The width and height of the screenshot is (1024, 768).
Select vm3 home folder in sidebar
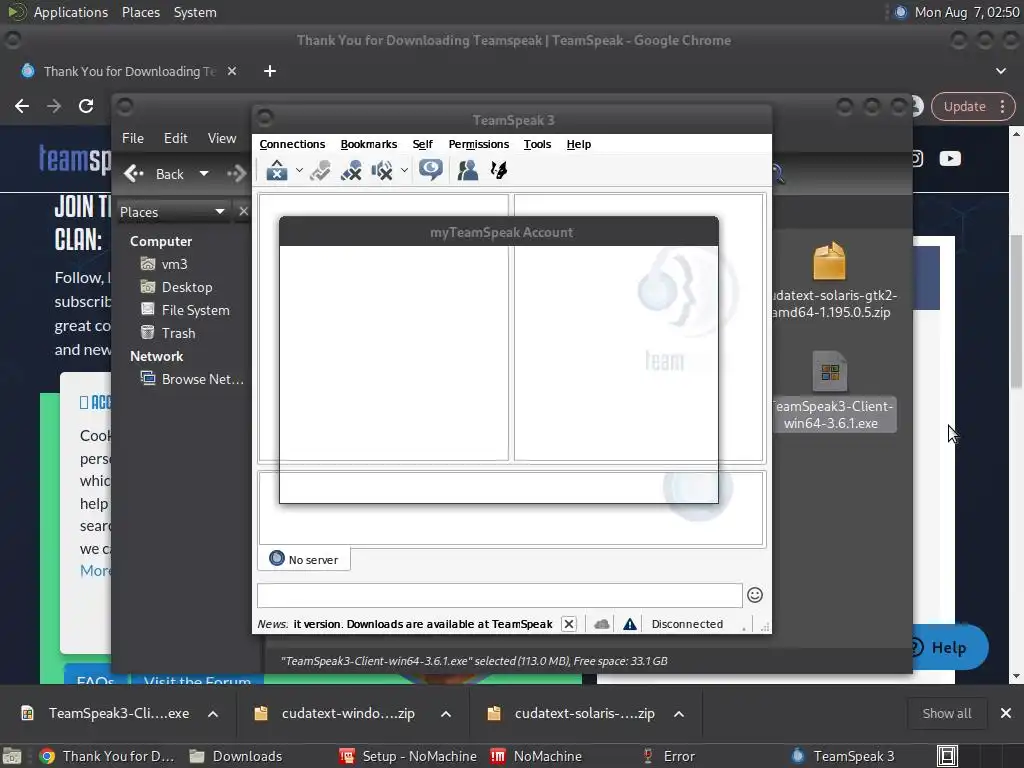pyautogui.click(x=164, y=264)
